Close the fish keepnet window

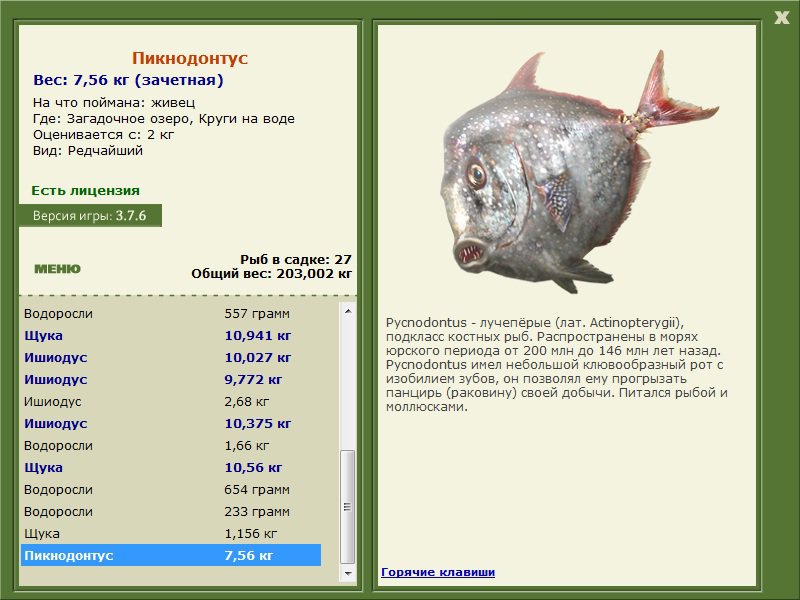click(x=781, y=18)
